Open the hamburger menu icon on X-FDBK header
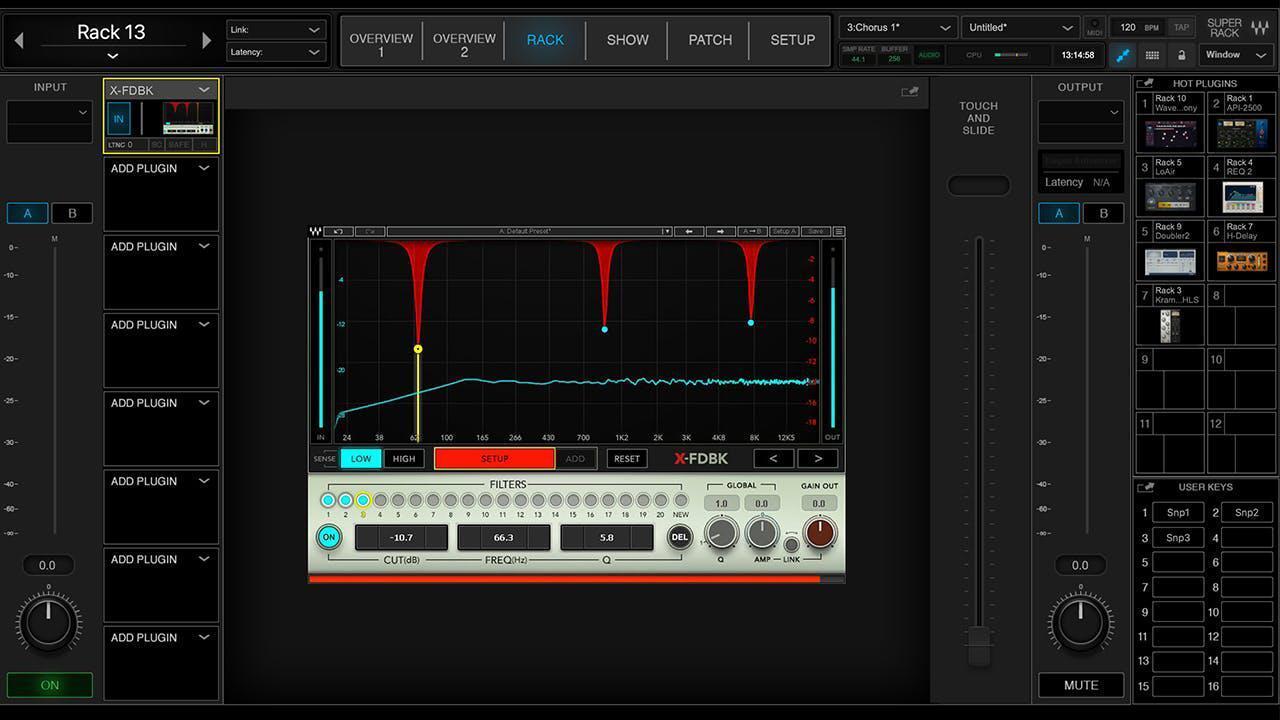 pyautogui.click(x=840, y=232)
